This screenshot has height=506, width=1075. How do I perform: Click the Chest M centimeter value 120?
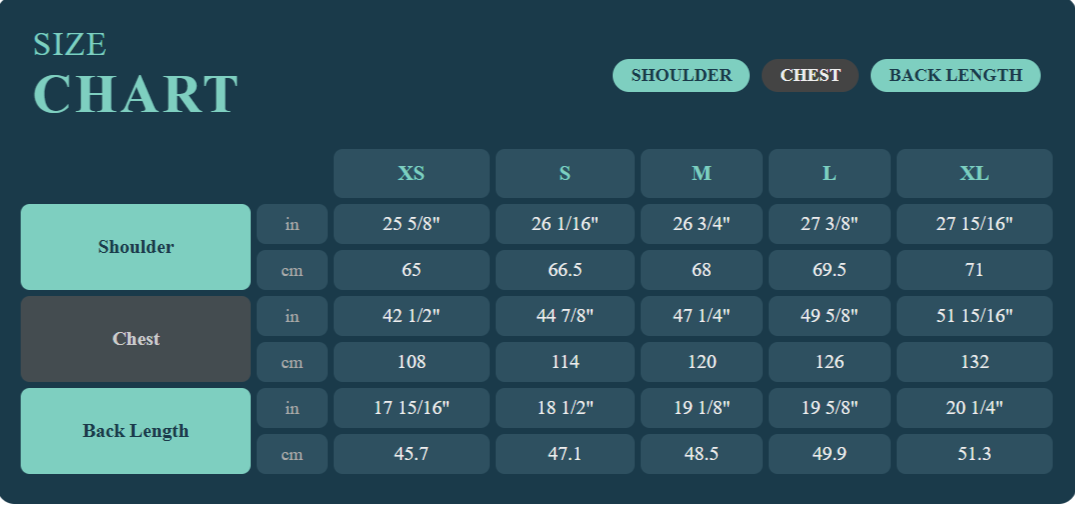tap(701, 362)
